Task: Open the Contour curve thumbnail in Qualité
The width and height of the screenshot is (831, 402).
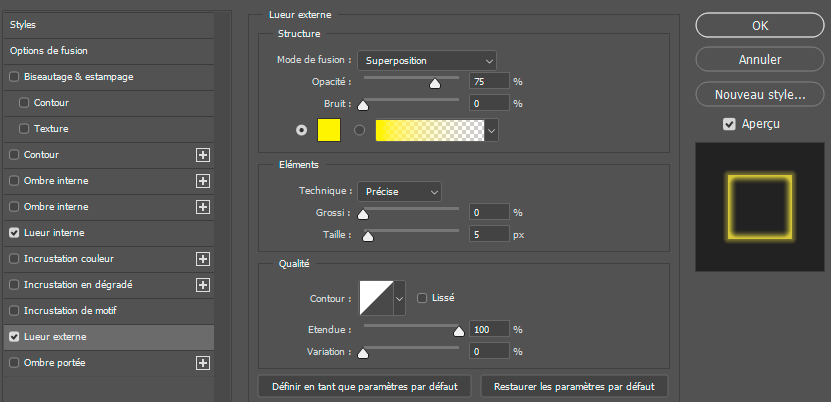Action: point(375,297)
